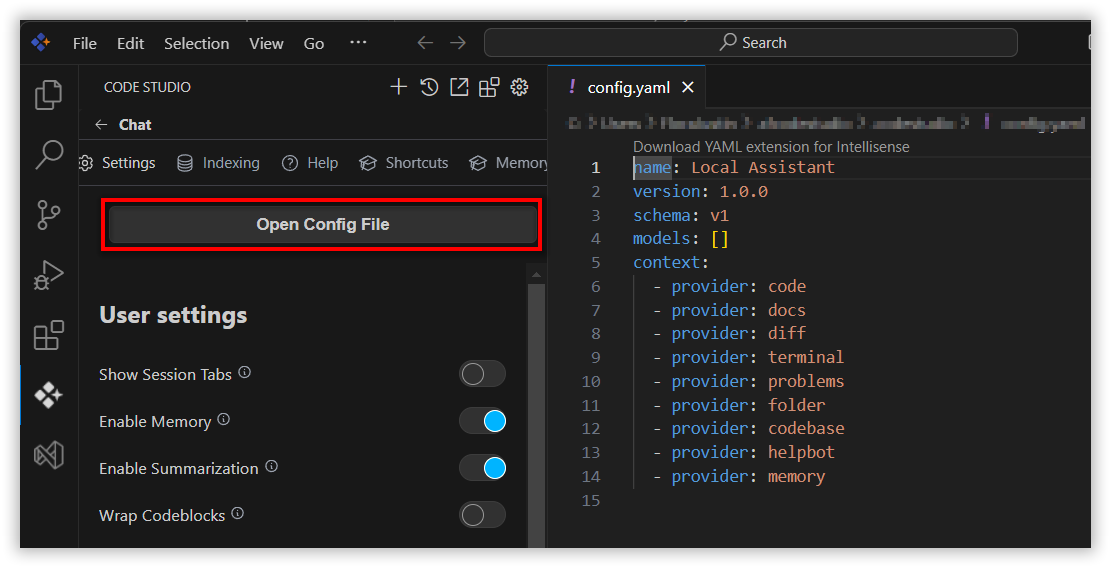Viewport: 1111px width, 568px height.
Task: Open the Extensions view
Action: coord(48,335)
